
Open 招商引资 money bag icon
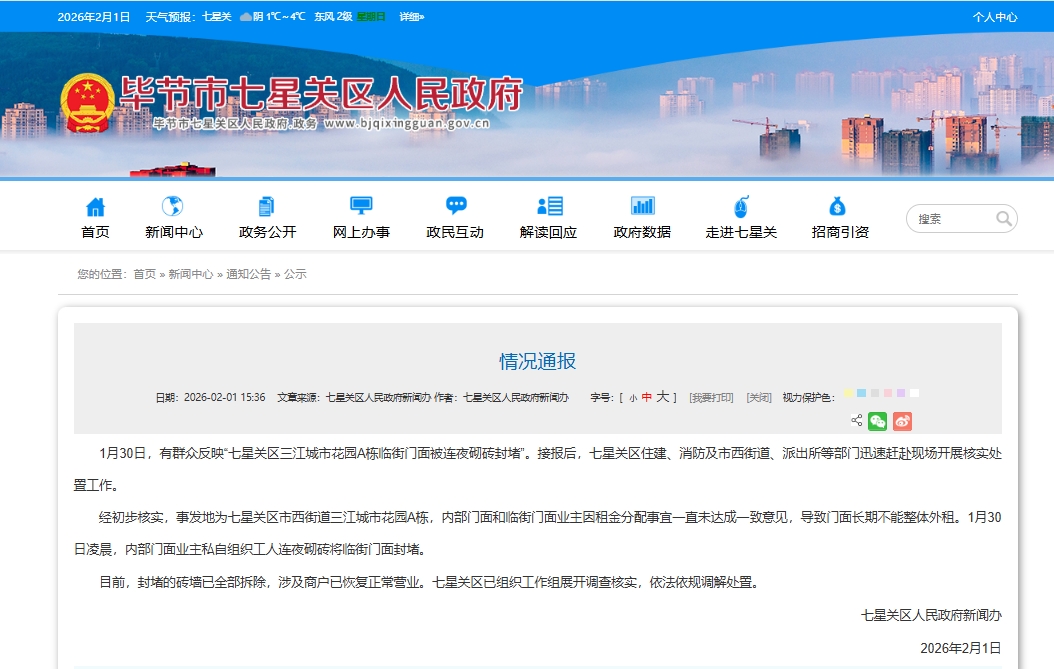[839, 207]
